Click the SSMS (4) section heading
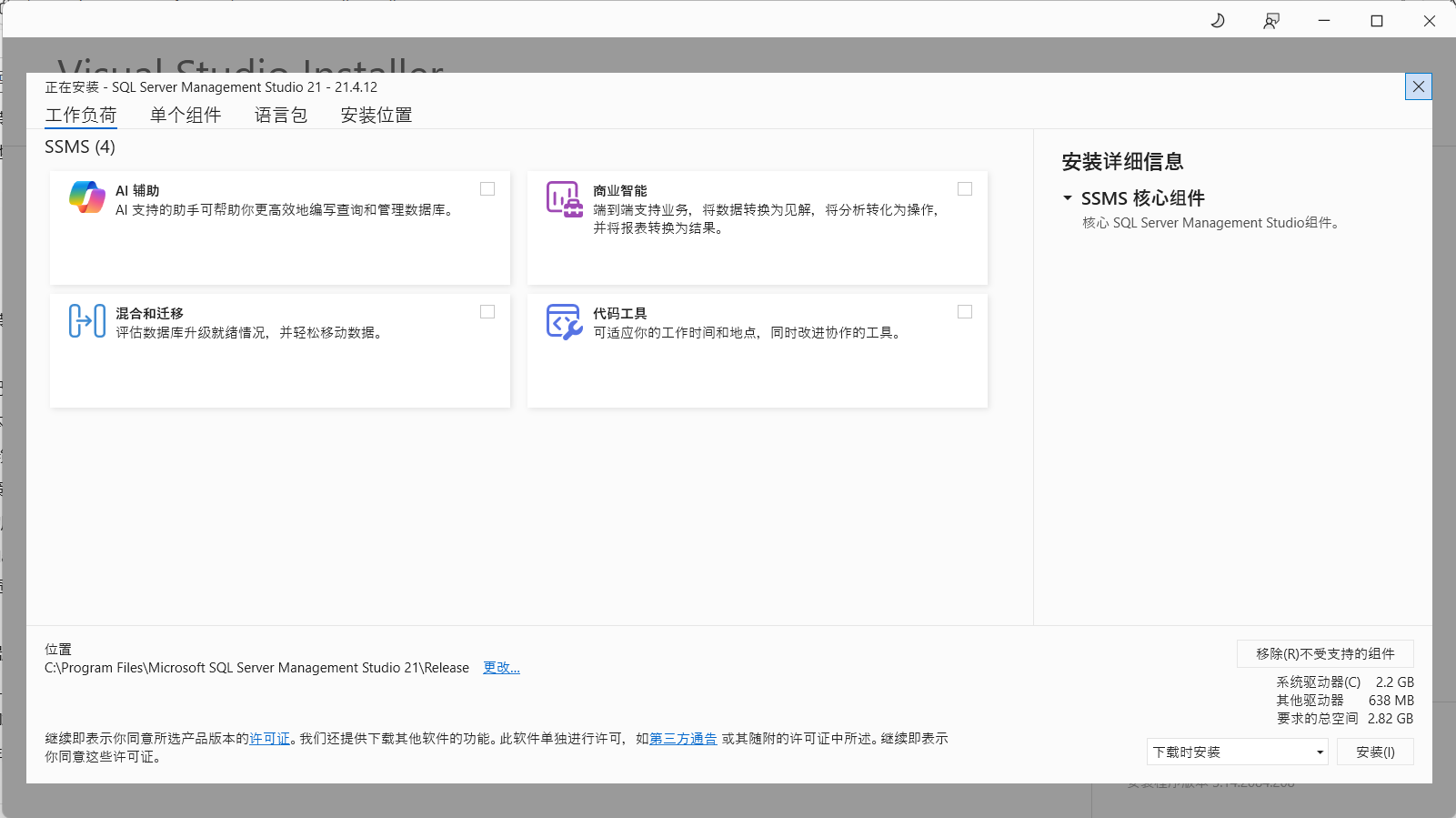 (x=80, y=146)
